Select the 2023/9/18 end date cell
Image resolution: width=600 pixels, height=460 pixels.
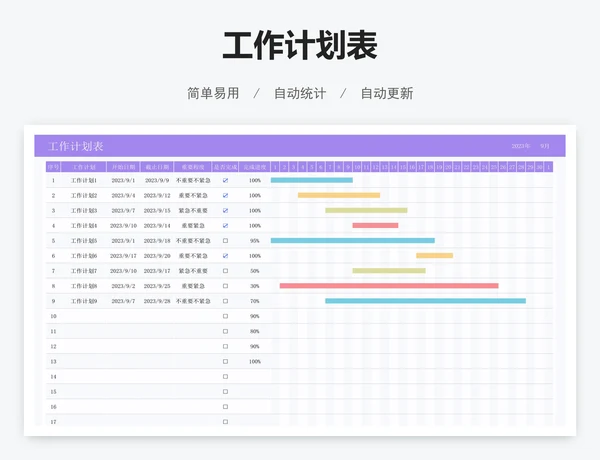click(157, 241)
